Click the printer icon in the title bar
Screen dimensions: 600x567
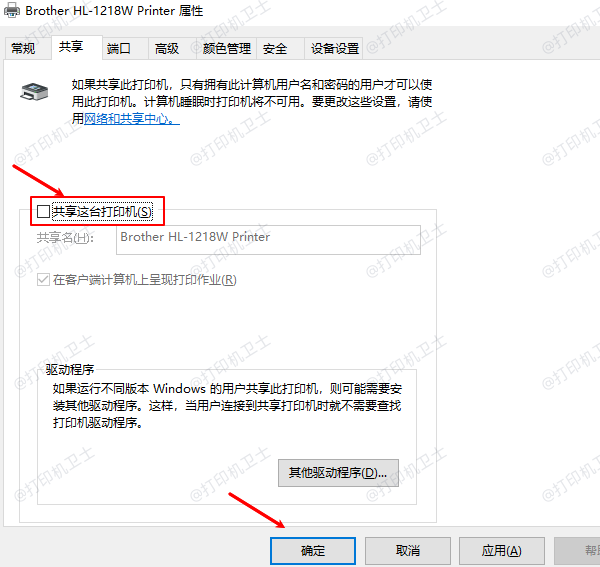click(x=11, y=10)
